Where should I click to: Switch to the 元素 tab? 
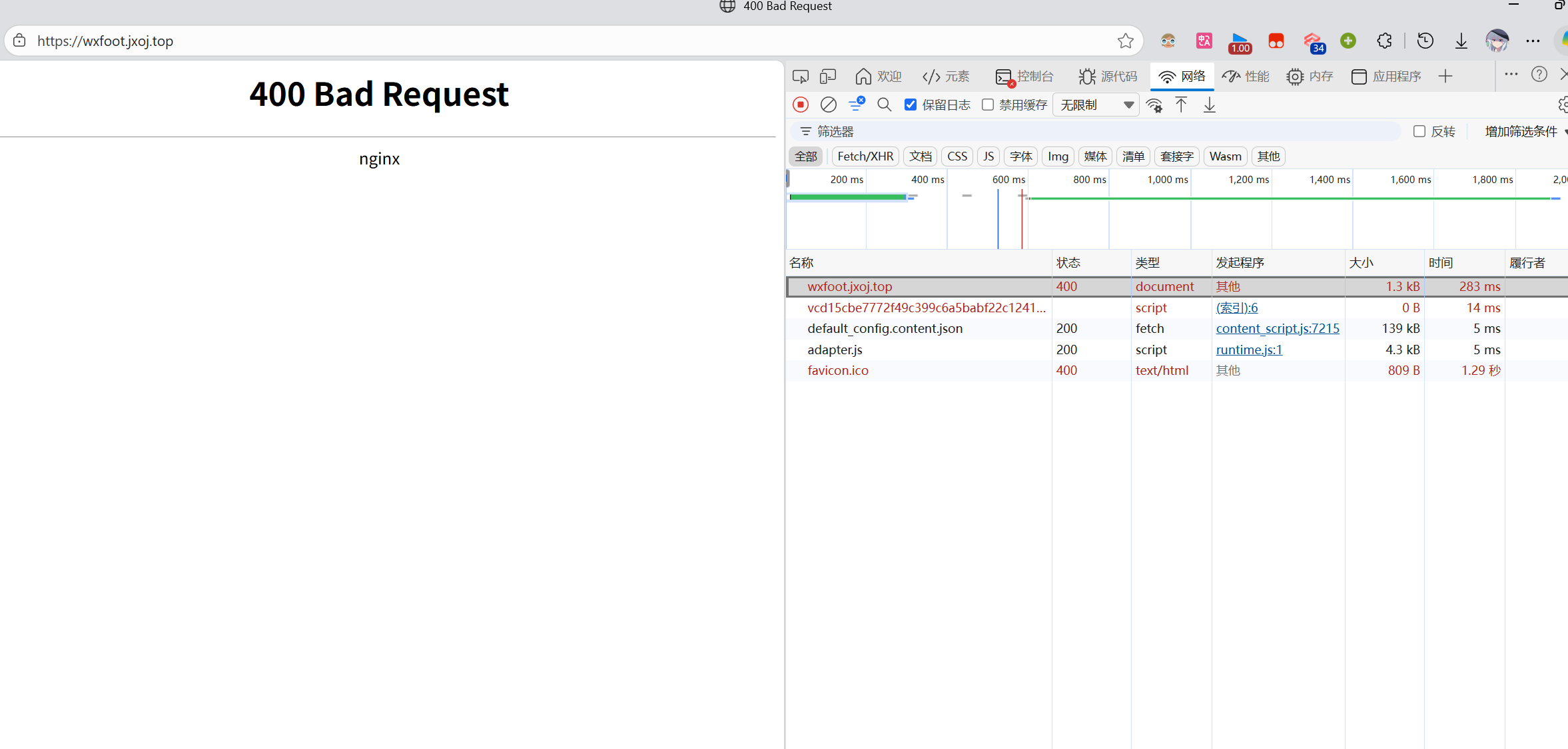point(947,77)
